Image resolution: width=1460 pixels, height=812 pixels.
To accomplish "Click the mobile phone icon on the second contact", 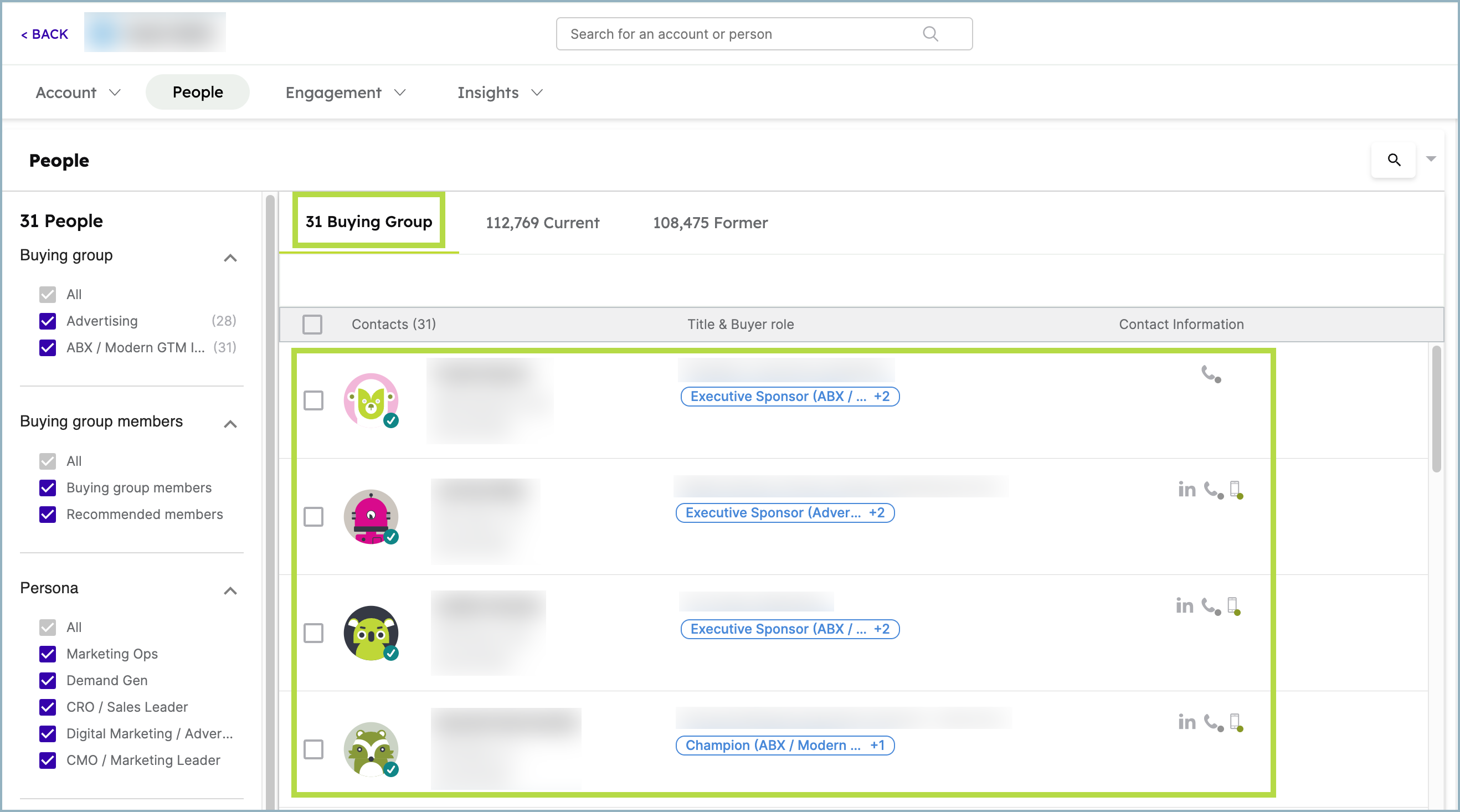I will pos(1236,489).
